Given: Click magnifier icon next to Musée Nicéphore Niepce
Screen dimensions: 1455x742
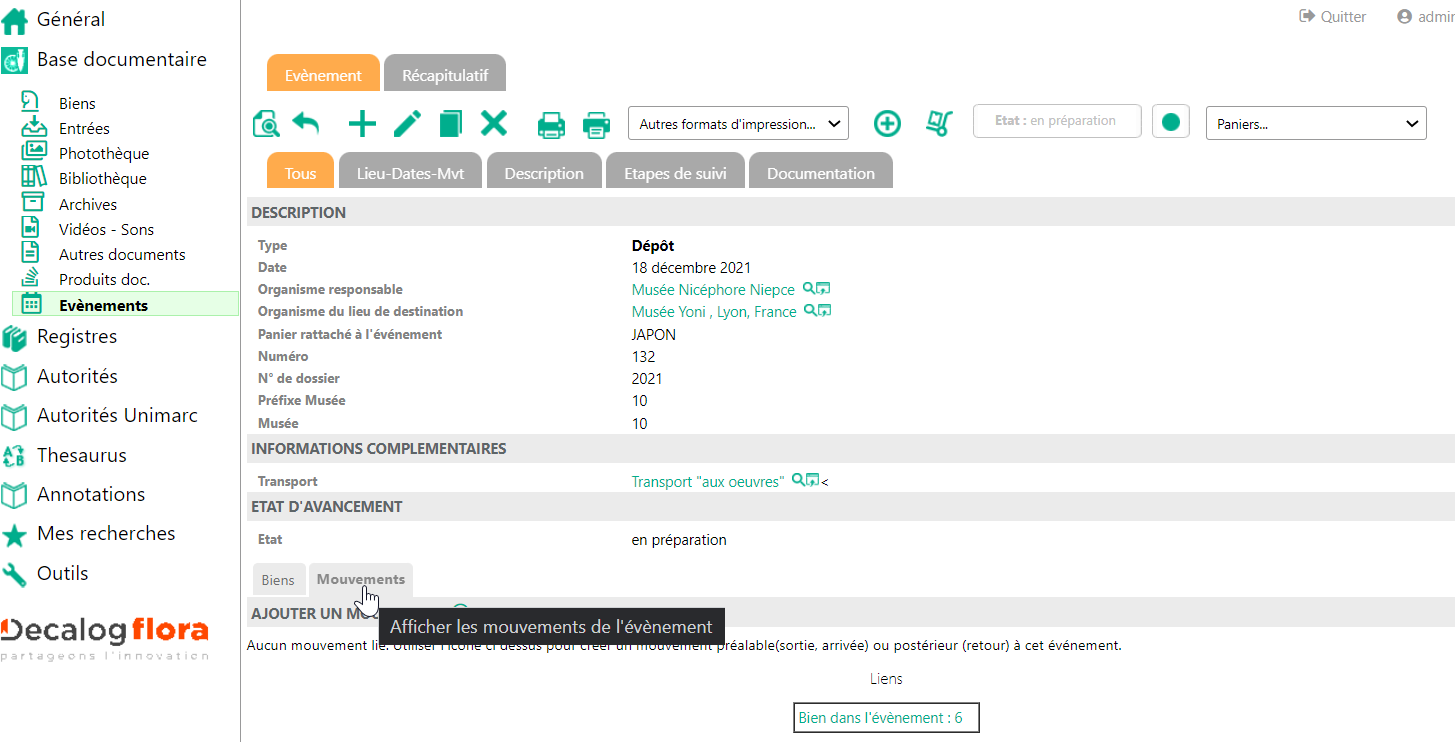Looking at the screenshot, I should [x=808, y=289].
